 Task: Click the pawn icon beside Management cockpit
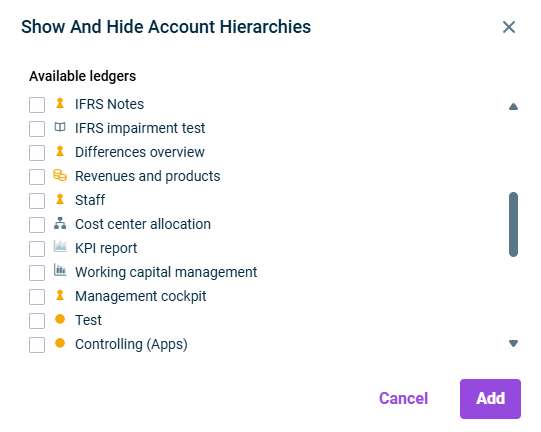click(x=60, y=295)
